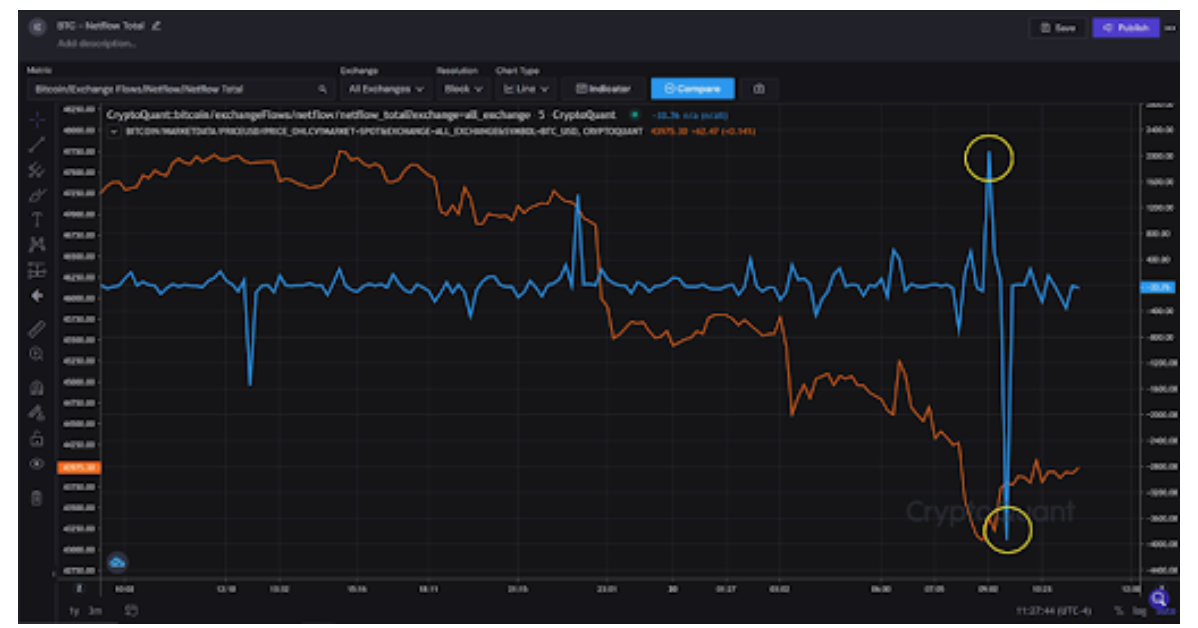Click the Save button
The image size is (1198, 628).
click(1057, 28)
